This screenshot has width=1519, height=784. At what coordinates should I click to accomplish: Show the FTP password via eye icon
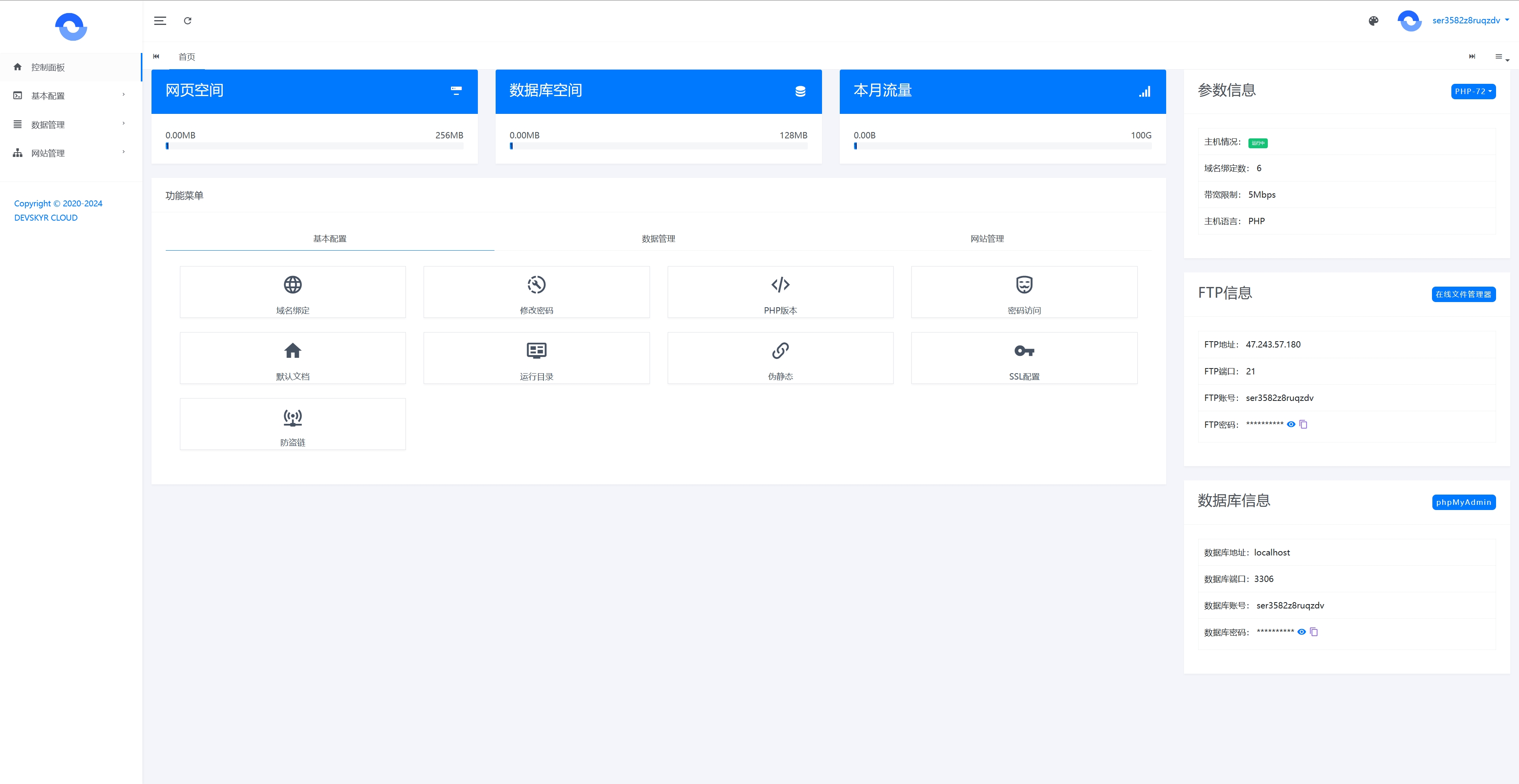1291,425
